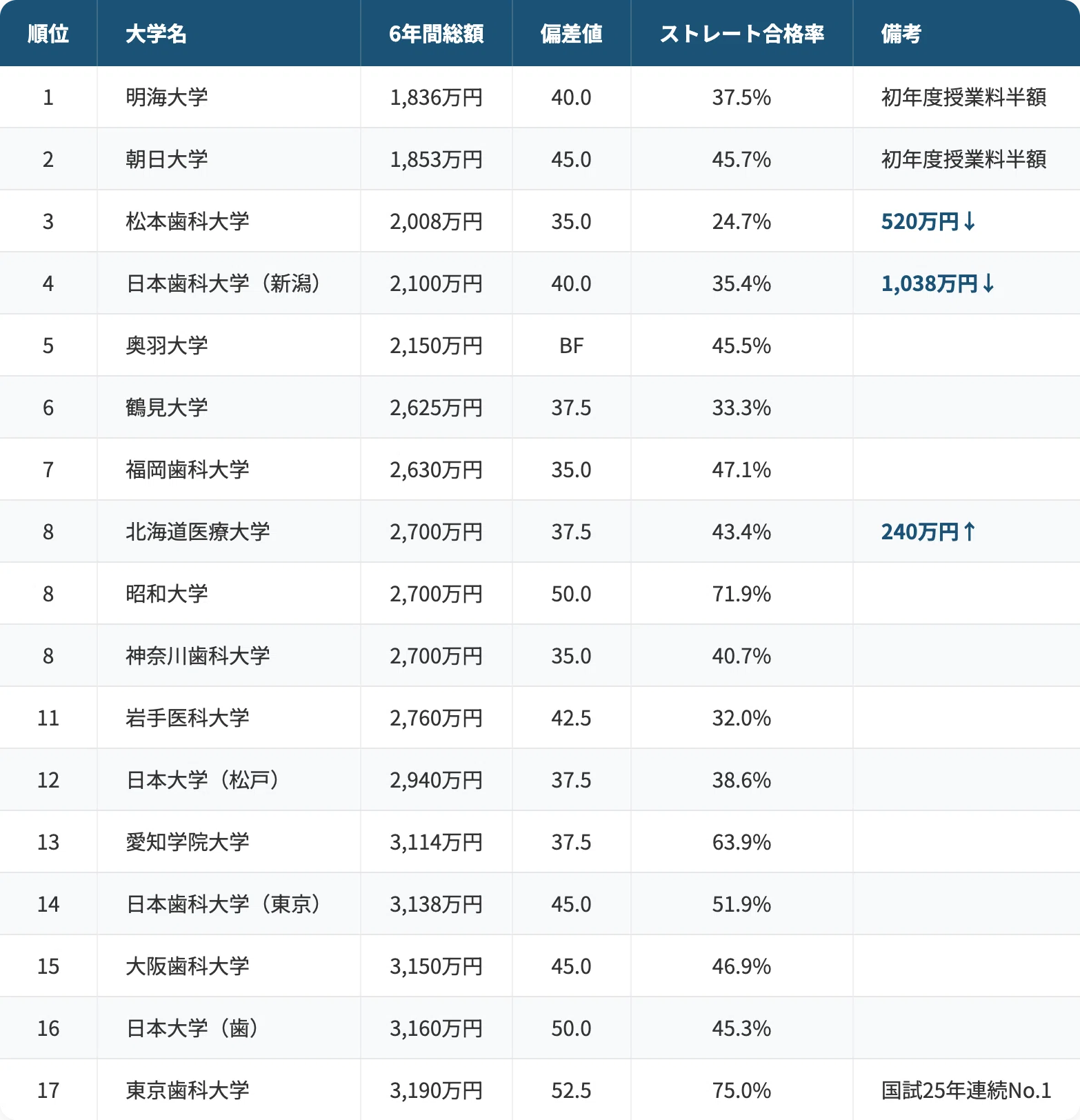Click the 6年間総額 column header
The width and height of the screenshot is (1080, 1120).
point(437,34)
